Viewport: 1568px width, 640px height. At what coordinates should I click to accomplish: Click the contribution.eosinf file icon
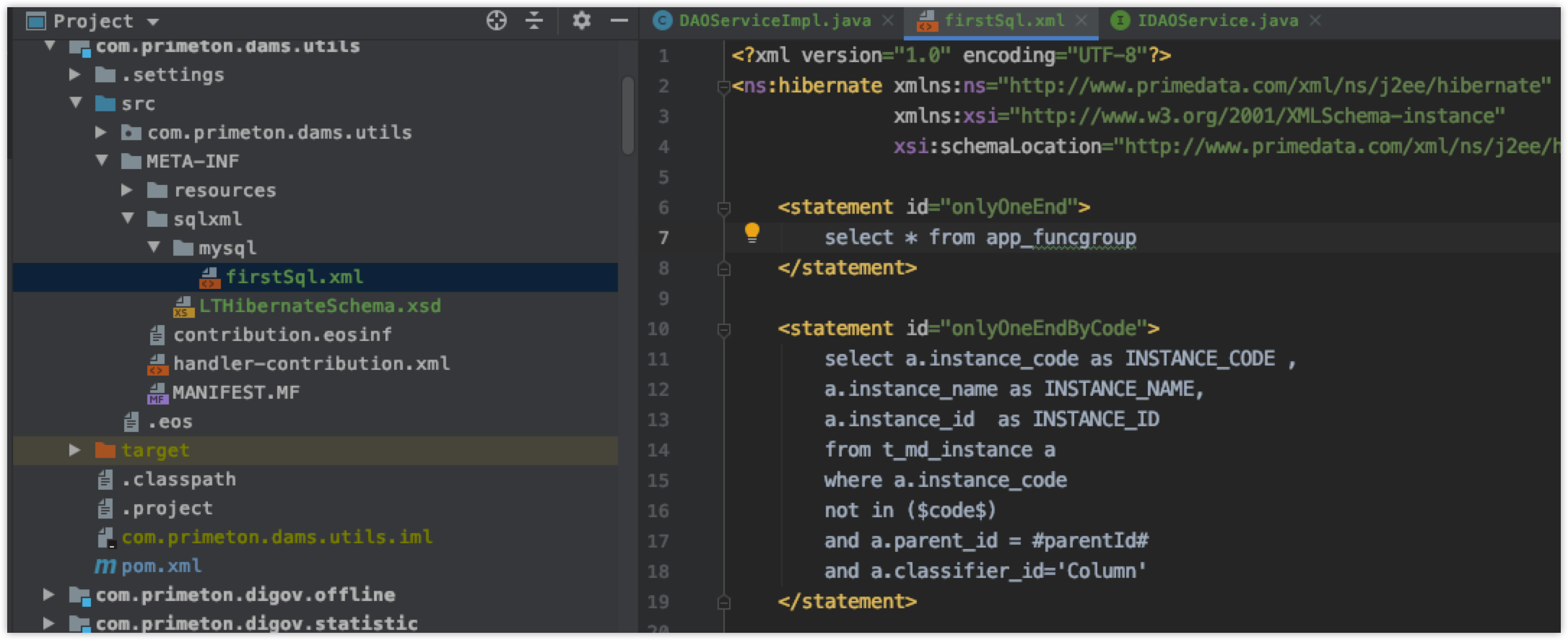pos(157,334)
